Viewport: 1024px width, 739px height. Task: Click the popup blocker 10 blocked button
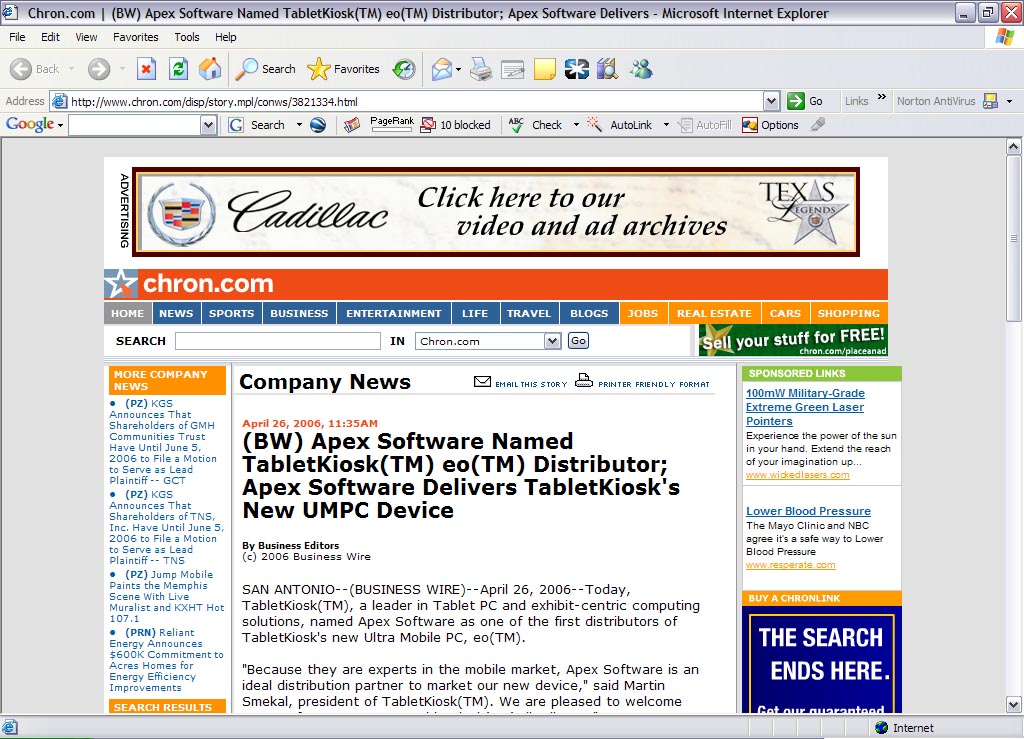click(456, 125)
